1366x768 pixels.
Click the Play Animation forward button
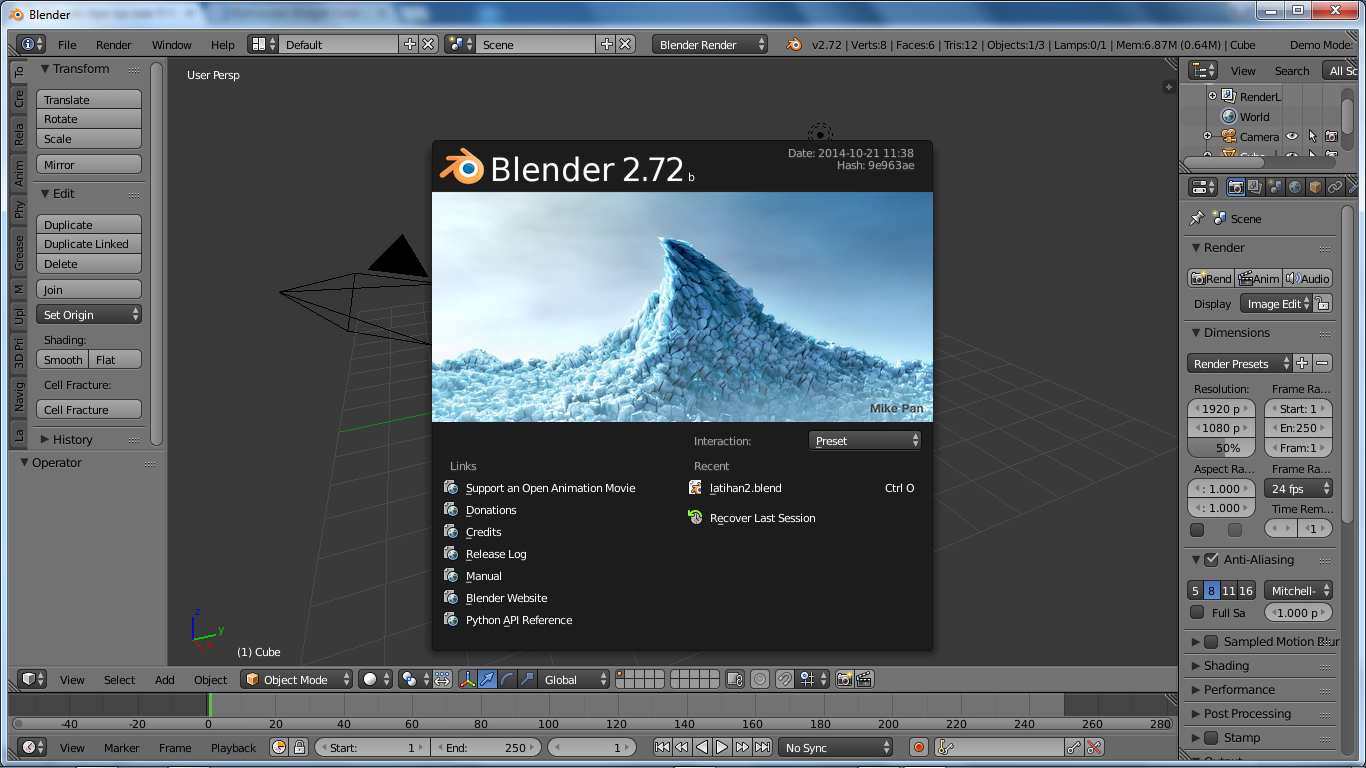[x=722, y=747]
